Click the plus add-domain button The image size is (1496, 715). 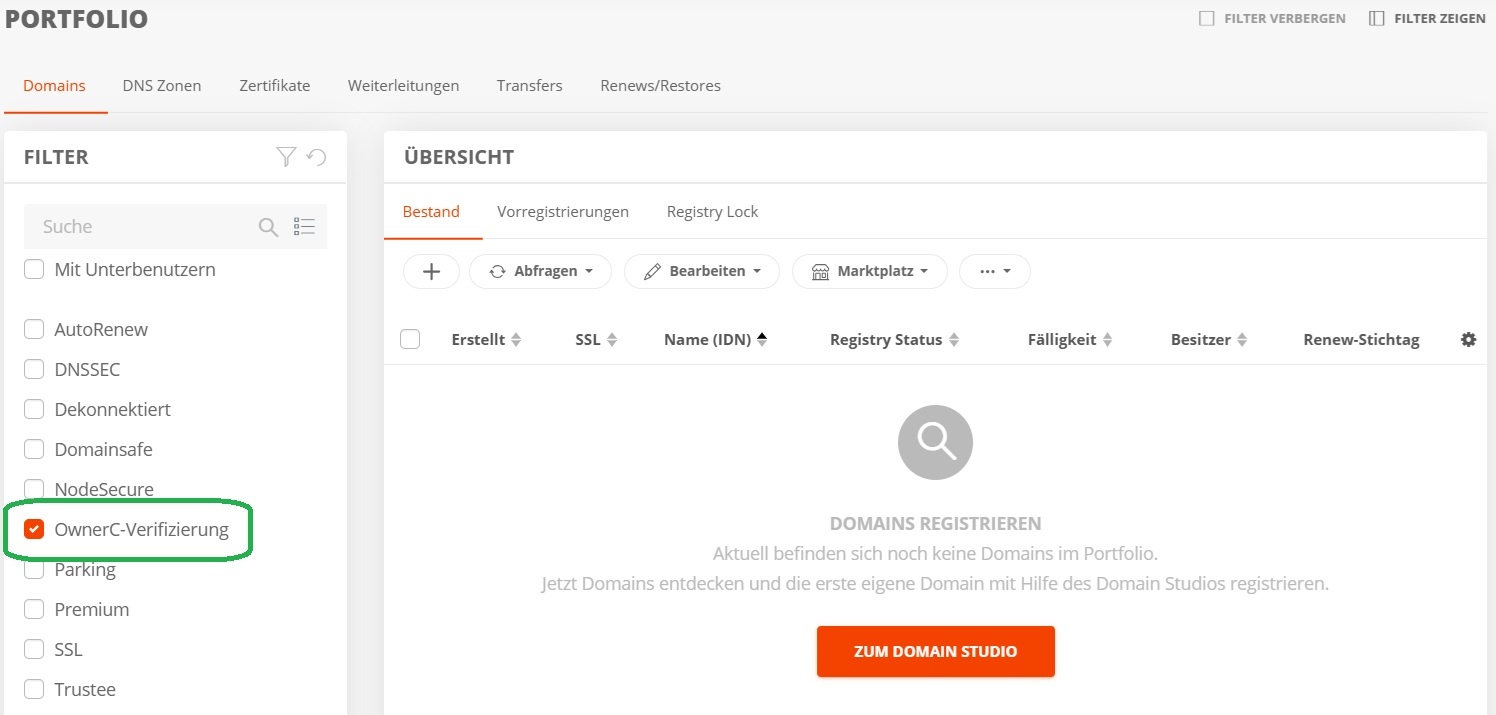(431, 271)
